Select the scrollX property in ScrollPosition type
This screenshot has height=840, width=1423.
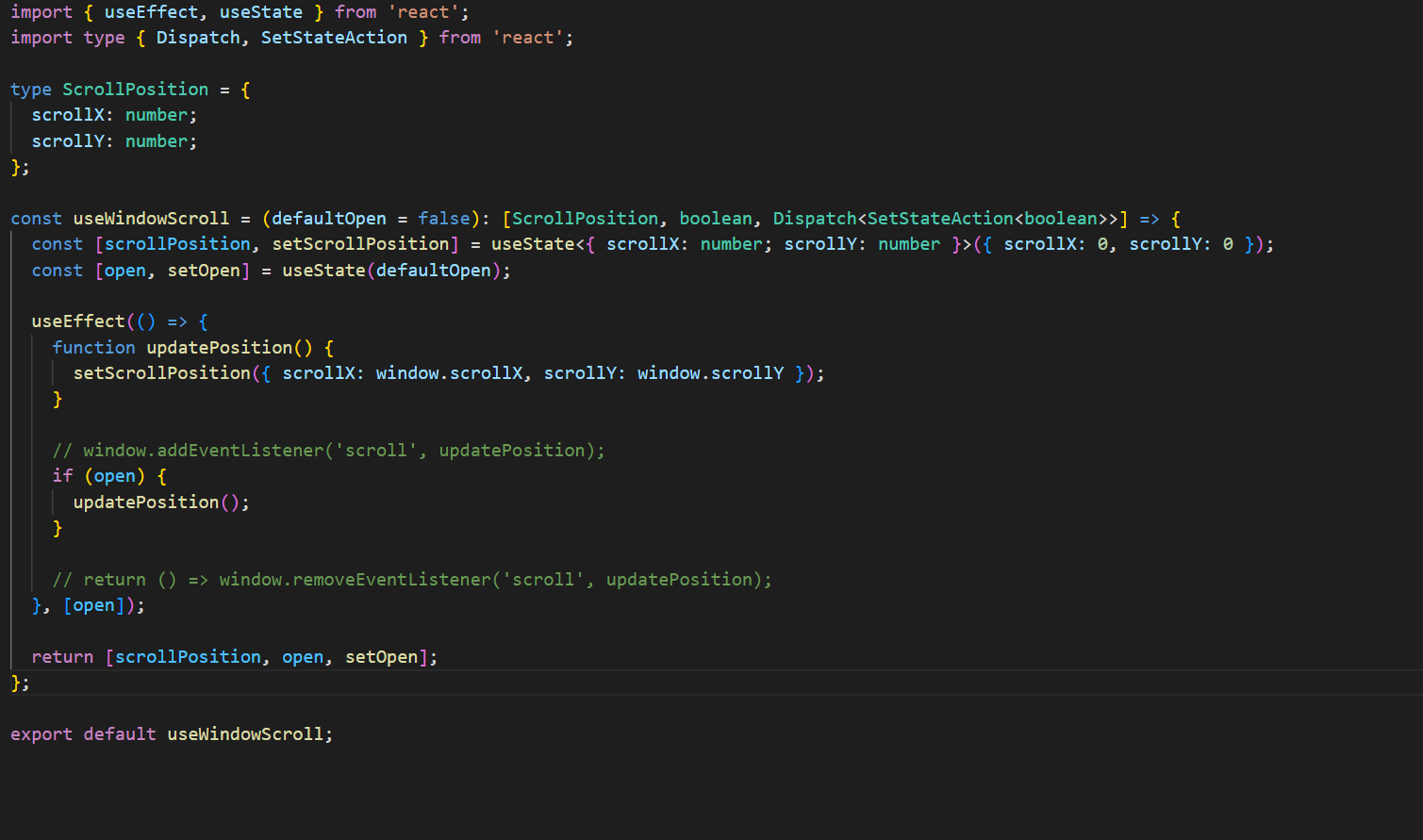67,114
